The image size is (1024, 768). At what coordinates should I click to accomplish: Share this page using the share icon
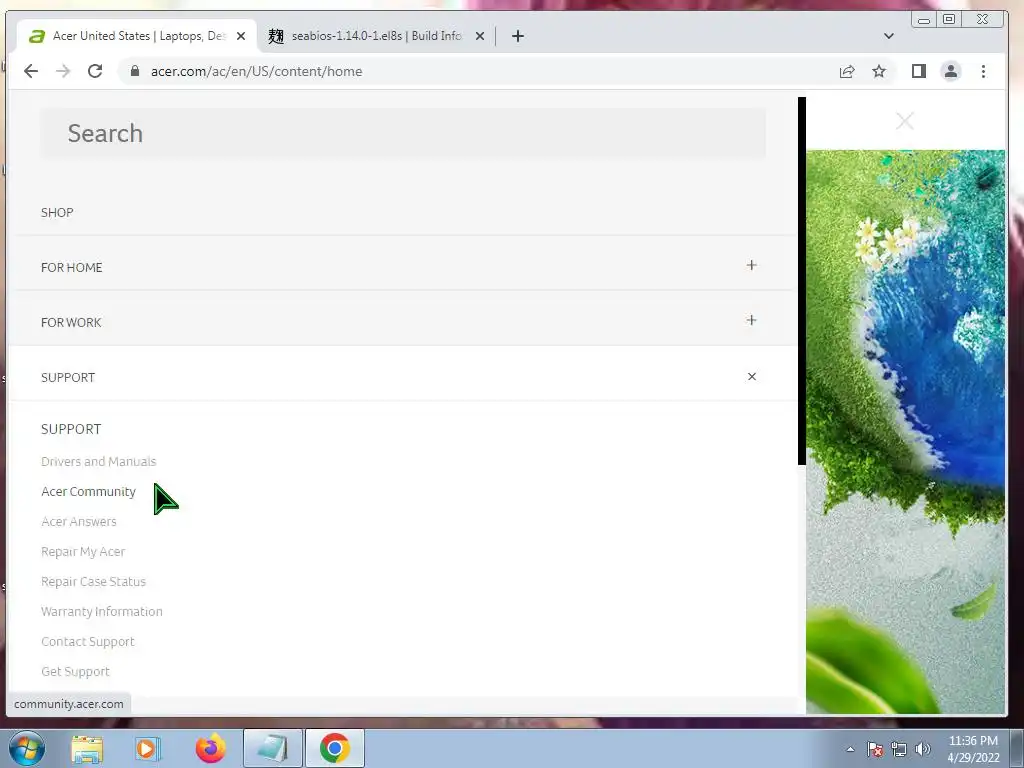click(x=847, y=71)
